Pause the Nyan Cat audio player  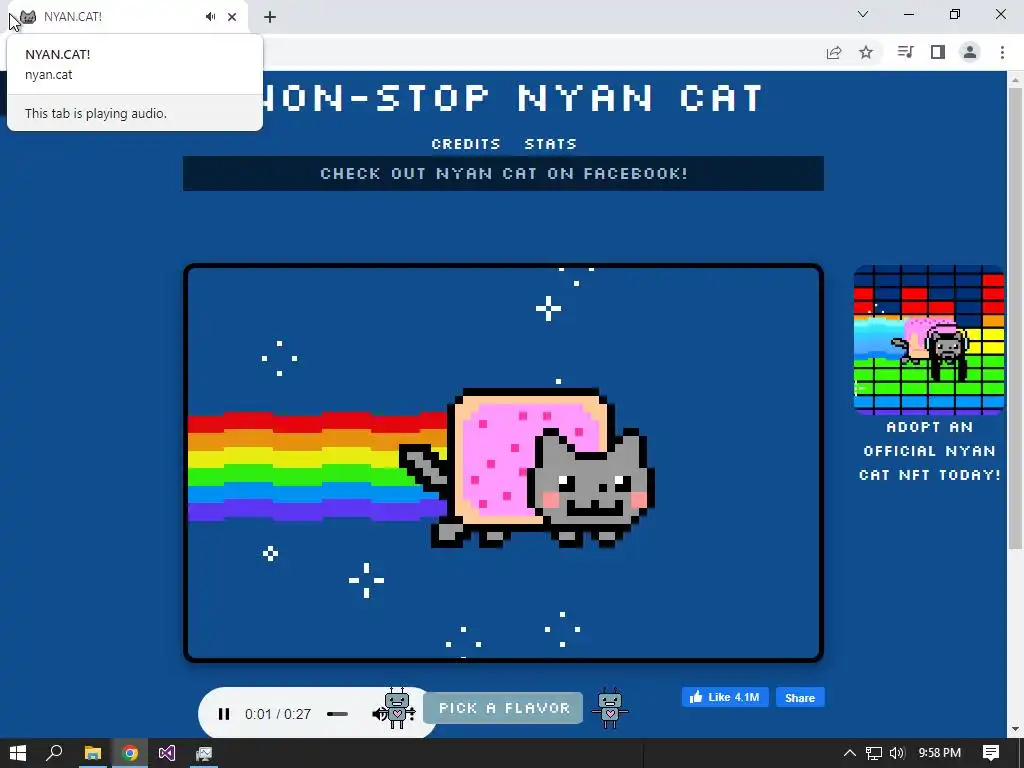tap(223, 714)
